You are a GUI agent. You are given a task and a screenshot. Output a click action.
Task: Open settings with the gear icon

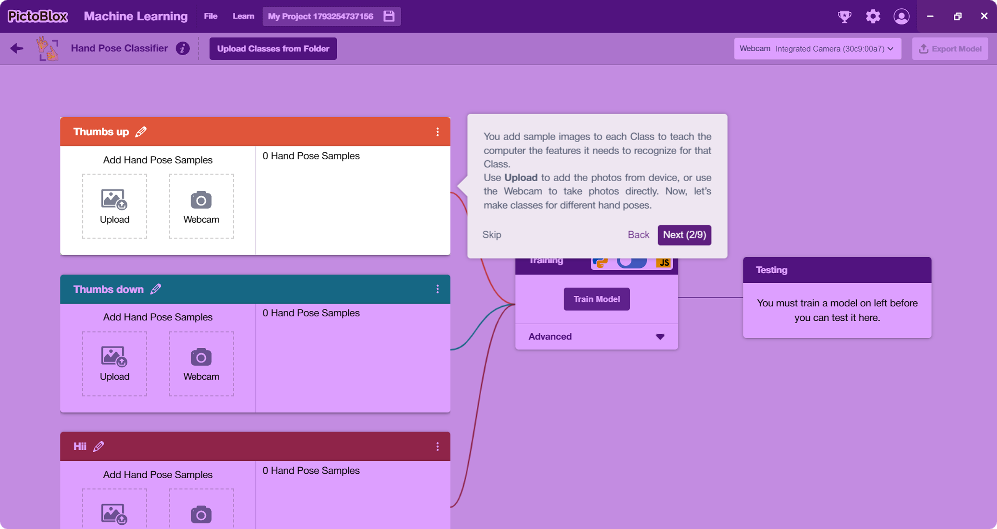click(873, 17)
